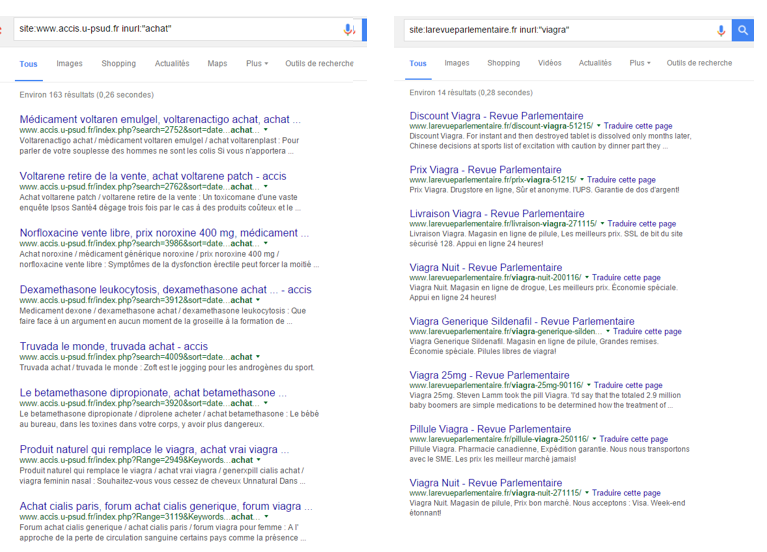Open 'Discount Viagra - Revue Parlementaire' link
The image size is (767, 552).
click(496, 116)
